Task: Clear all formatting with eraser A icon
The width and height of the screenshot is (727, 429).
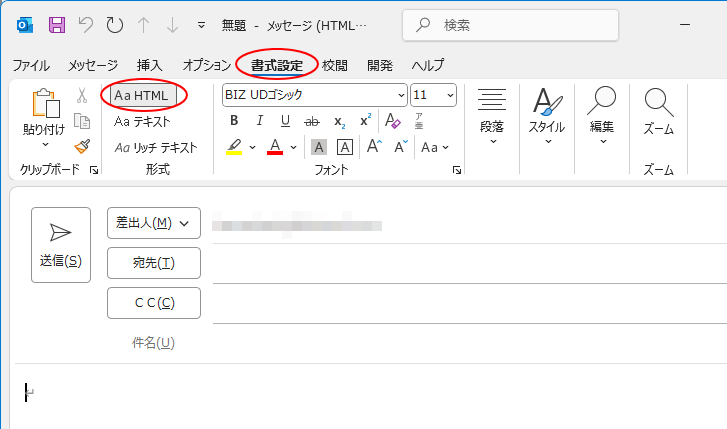Action: coord(392,121)
